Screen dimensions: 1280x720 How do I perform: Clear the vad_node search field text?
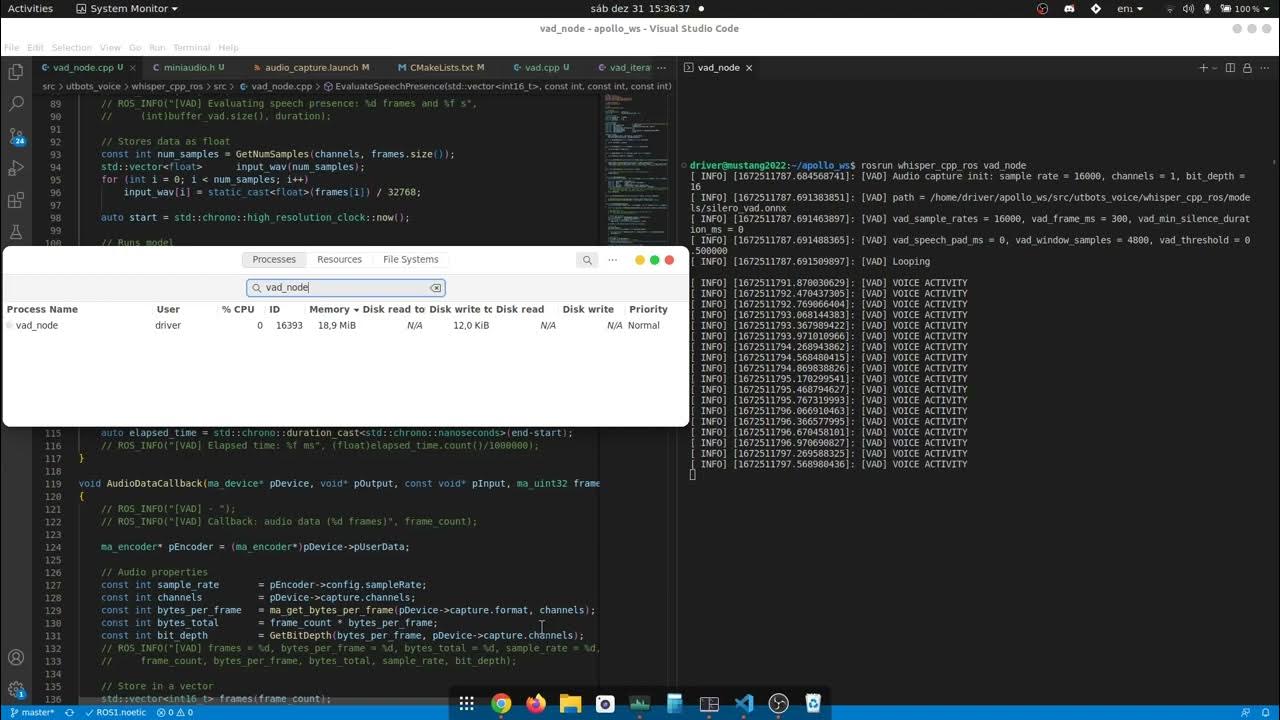[435, 288]
